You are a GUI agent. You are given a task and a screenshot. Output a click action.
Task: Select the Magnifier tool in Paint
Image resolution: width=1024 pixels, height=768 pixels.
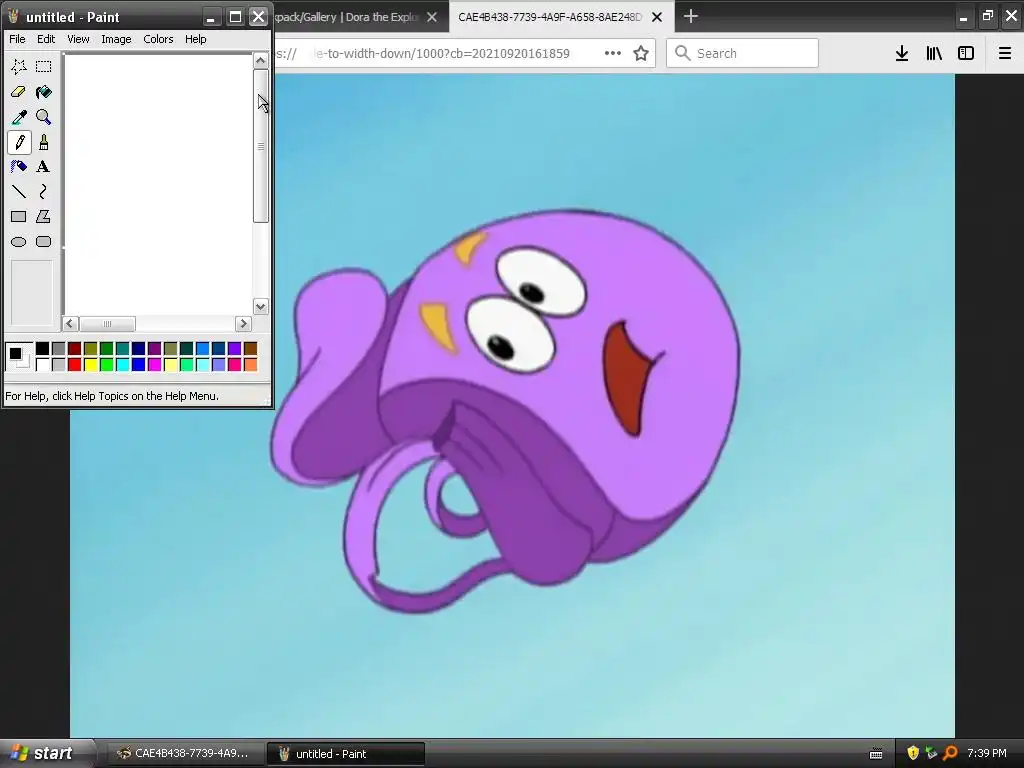[43, 117]
